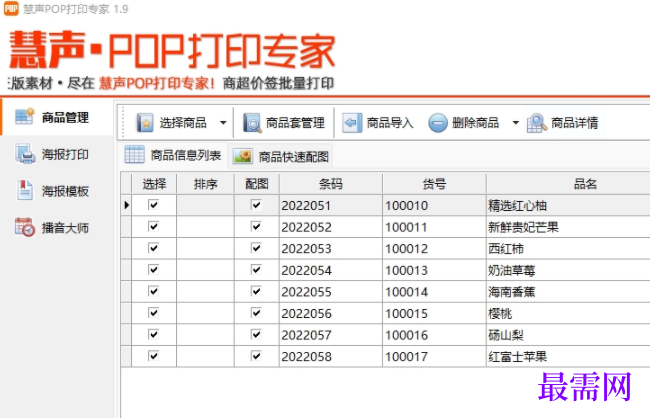The image size is (650, 418).
Task: Select barcode cell 2022058
Action: [330, 356]
